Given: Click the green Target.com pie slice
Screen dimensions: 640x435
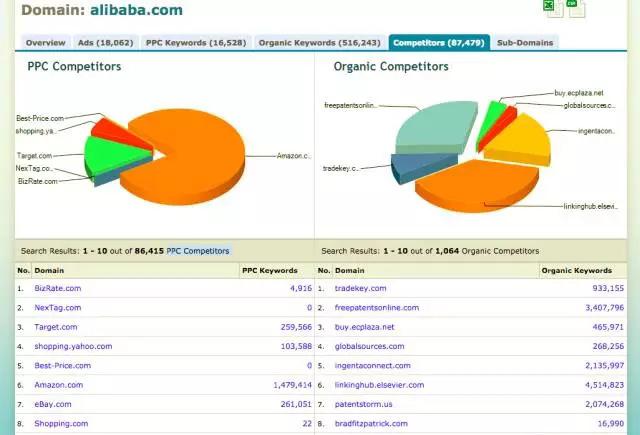Looking at the screenshot, I should (114, 154).
